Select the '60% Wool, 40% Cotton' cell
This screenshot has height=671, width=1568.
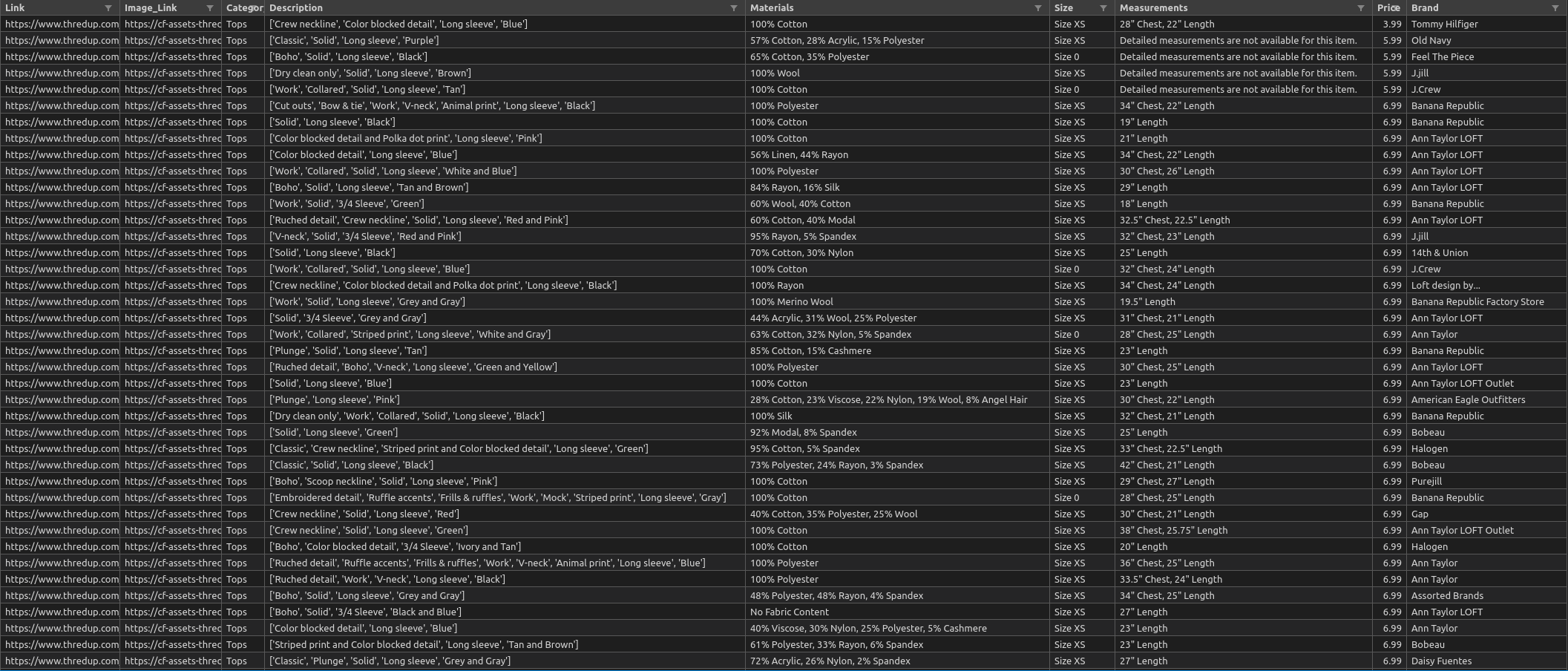pos(897,204)
